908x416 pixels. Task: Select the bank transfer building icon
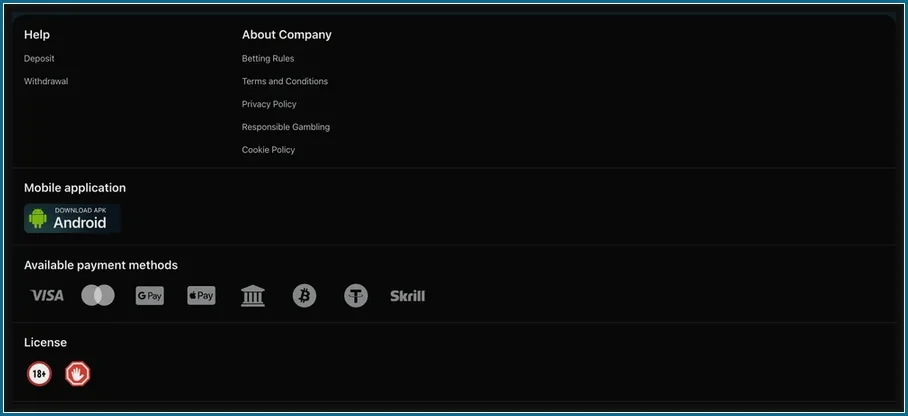pos(253,295)
